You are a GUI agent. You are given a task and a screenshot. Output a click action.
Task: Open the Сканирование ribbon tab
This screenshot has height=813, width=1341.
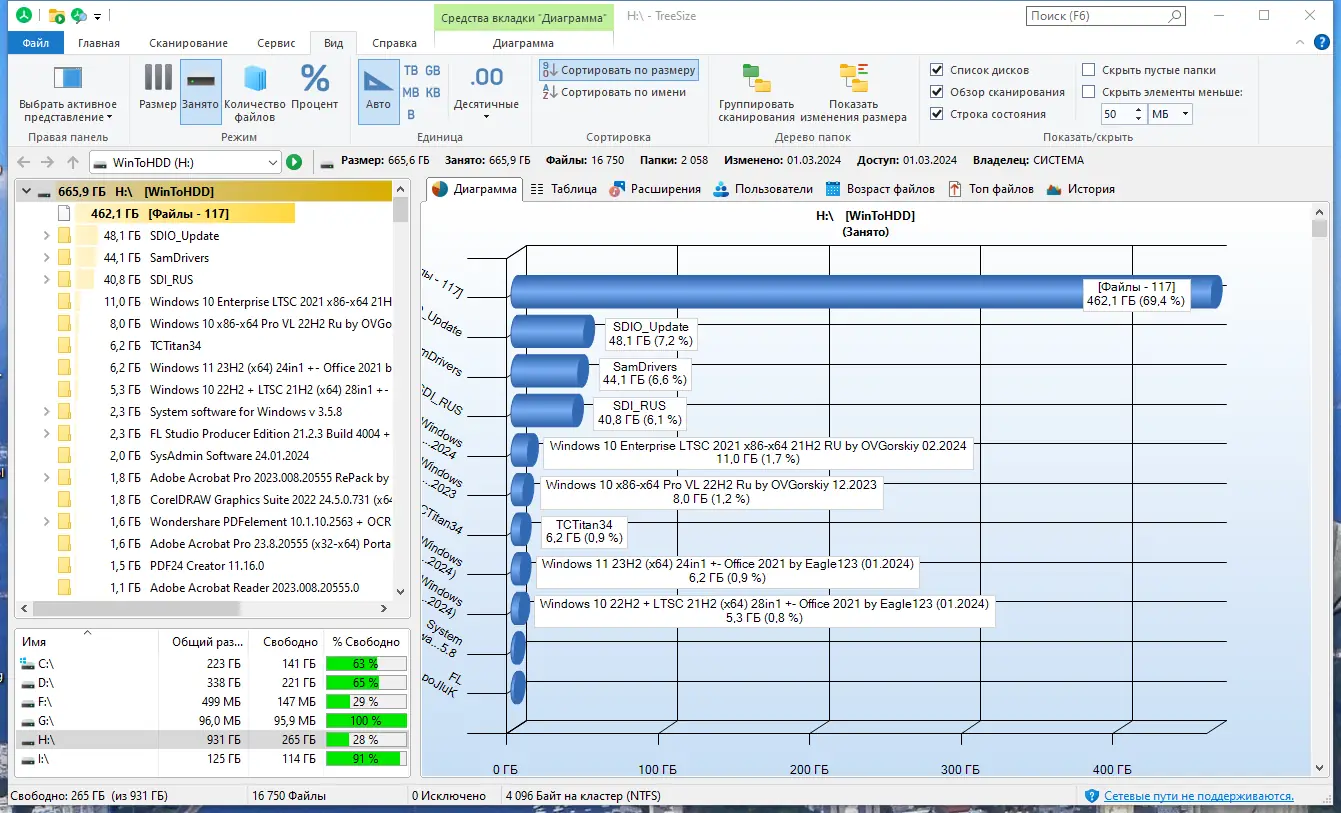pyautogui.click(x=188, y=43)
